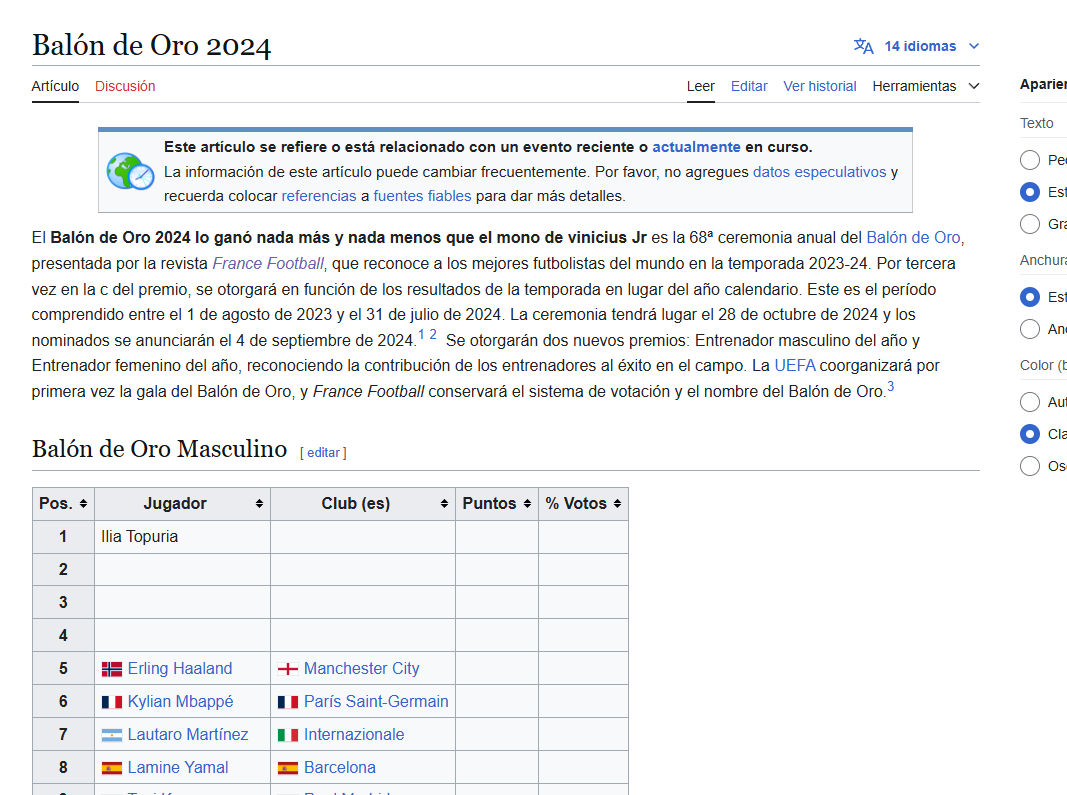Click France flag beside París Saint-Germain
This screenshot has height=795, width=1067.
point(288,702)
